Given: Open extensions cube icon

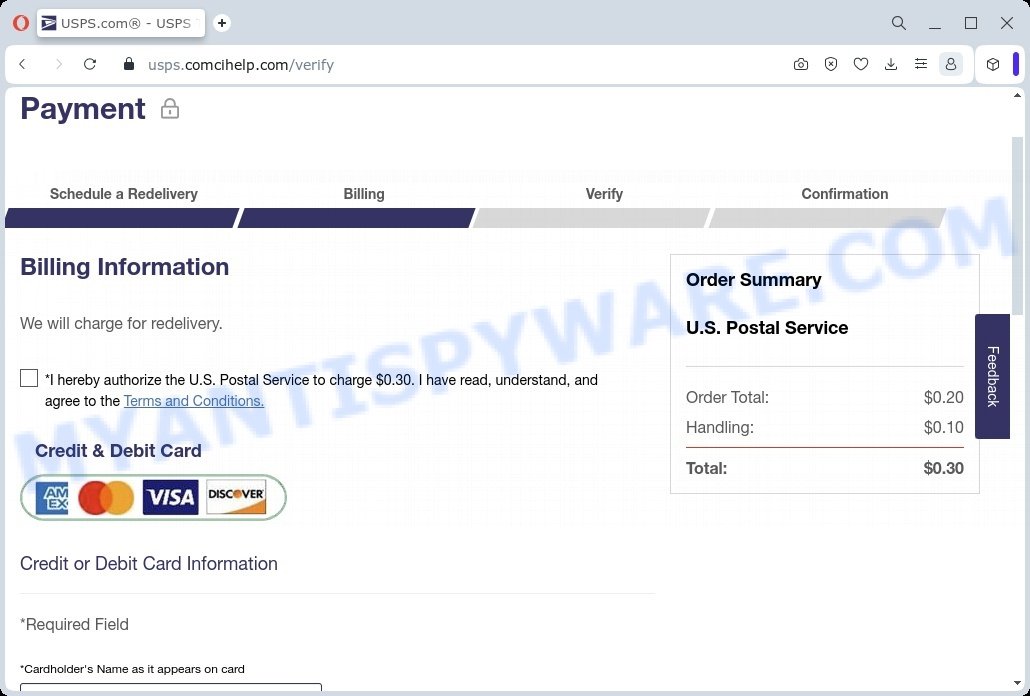Looking at the screenshot, I should (993, 64).
